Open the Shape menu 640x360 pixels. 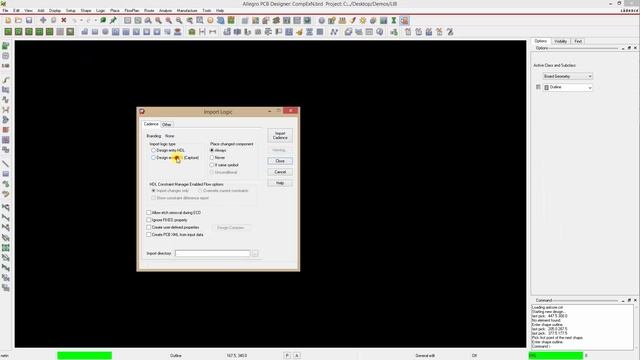tap(86, 10)
